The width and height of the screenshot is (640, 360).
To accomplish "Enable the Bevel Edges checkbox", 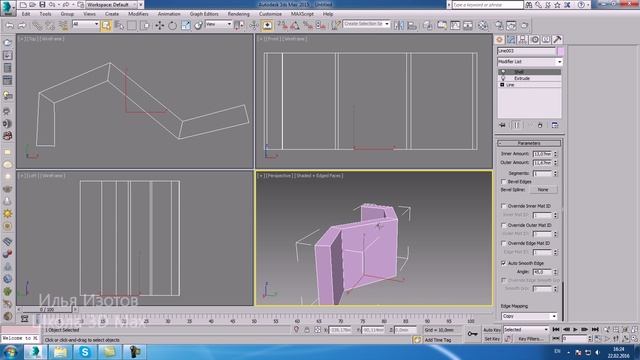I will click(503, 182).
